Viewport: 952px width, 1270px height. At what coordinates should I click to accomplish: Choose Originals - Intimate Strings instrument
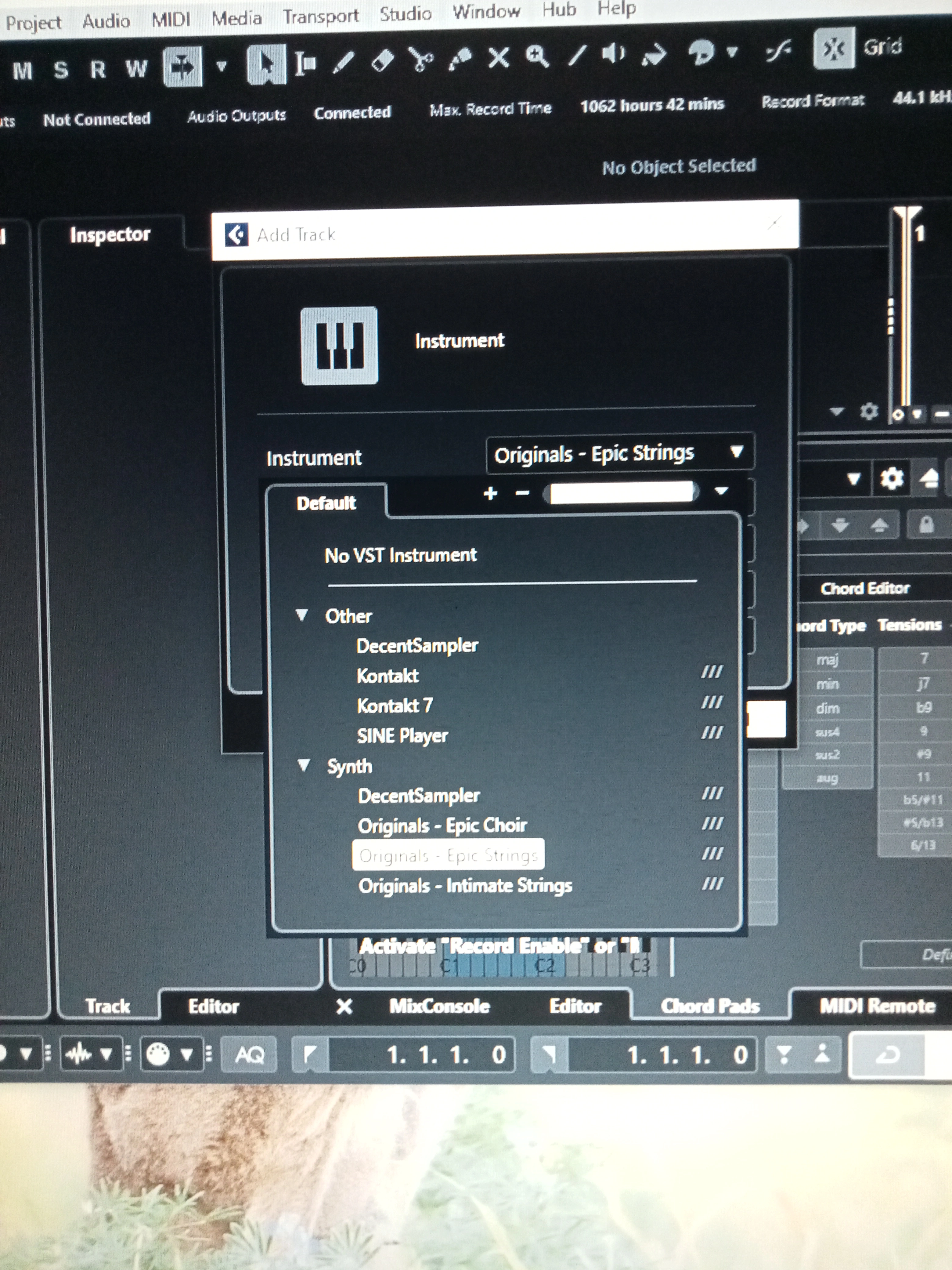(x=465, y=885)
